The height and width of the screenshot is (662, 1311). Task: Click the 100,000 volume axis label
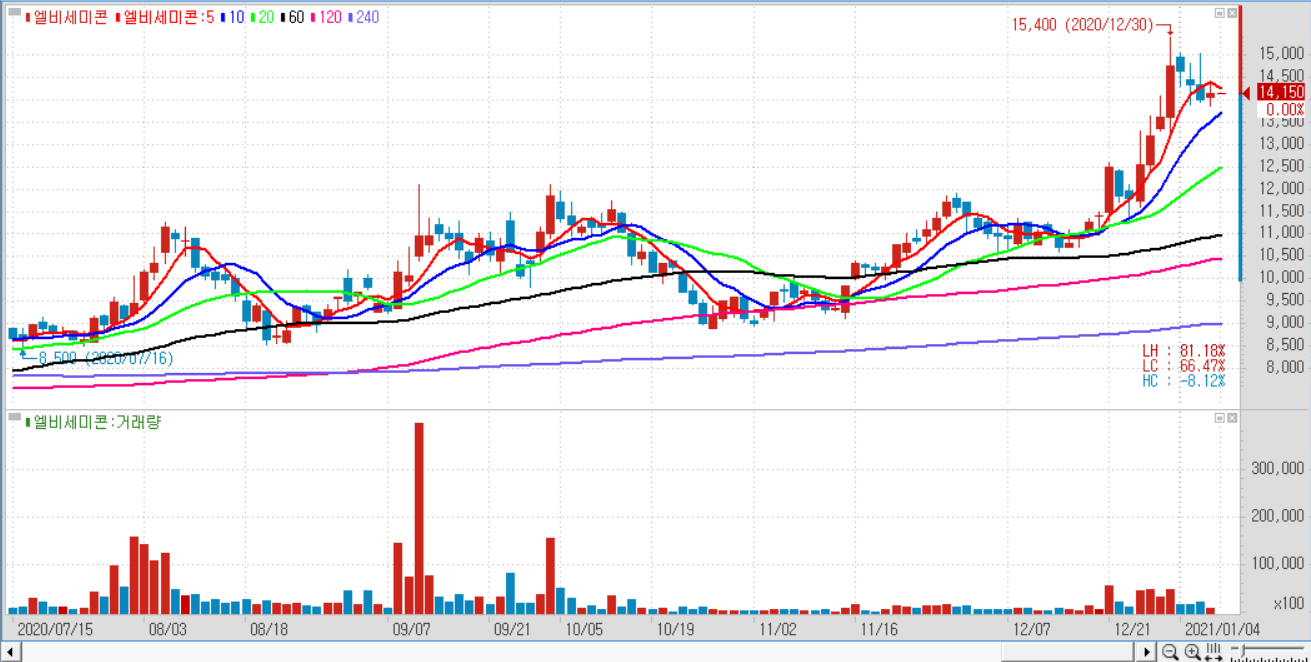coord(1279,563)
